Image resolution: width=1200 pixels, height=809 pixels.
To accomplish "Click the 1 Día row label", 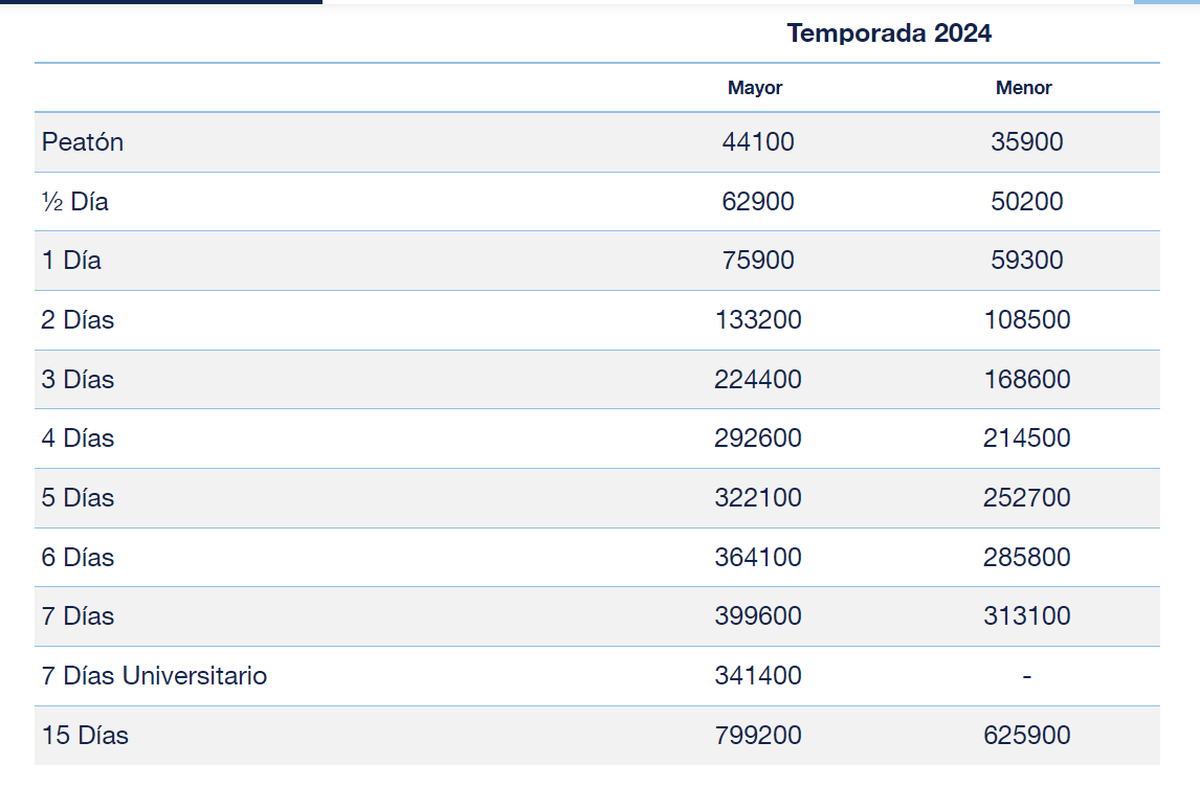I will click(x=72, y=261).
